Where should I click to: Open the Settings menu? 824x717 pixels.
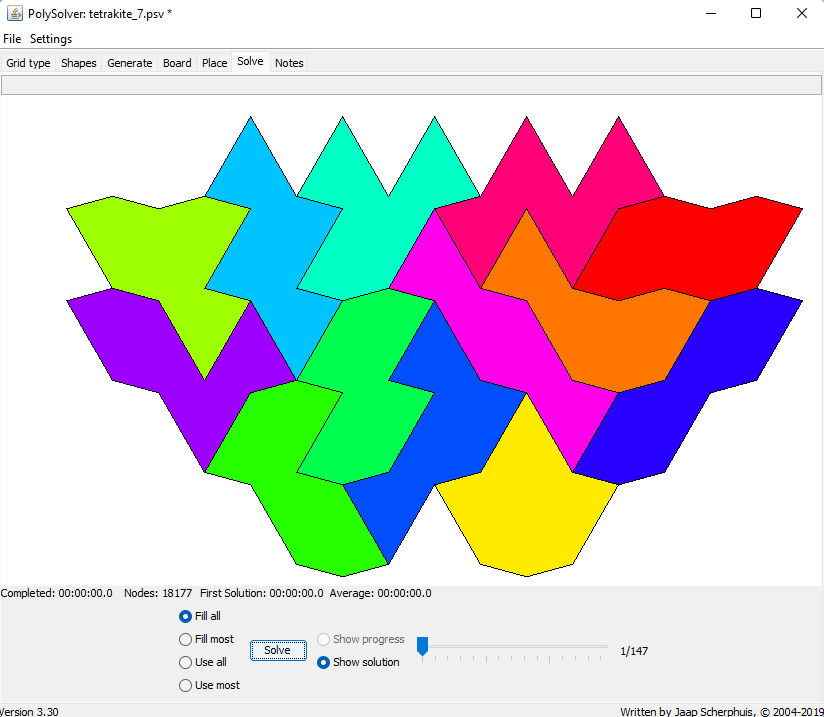tap(50, 39)
